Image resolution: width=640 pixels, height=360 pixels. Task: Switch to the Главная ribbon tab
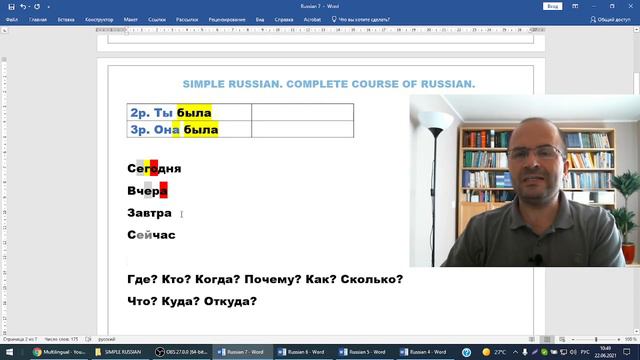[x=38, y=20]
